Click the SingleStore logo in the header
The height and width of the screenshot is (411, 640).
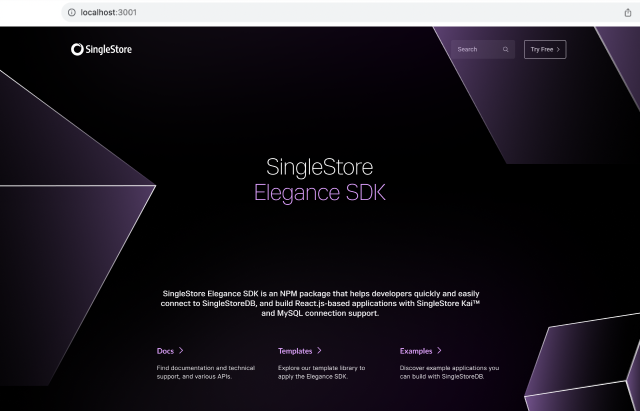(x=101, y=49)
